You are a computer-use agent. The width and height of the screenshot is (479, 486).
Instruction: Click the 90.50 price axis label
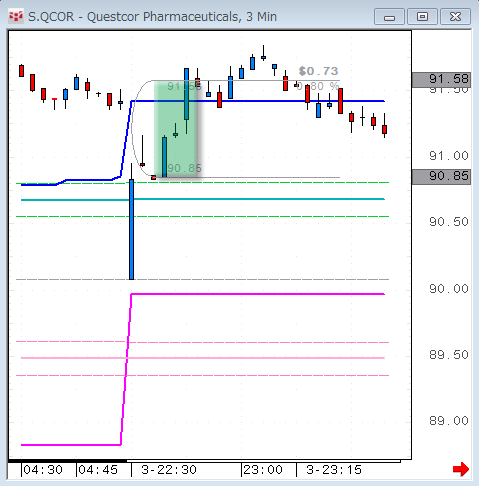point(449,222)
